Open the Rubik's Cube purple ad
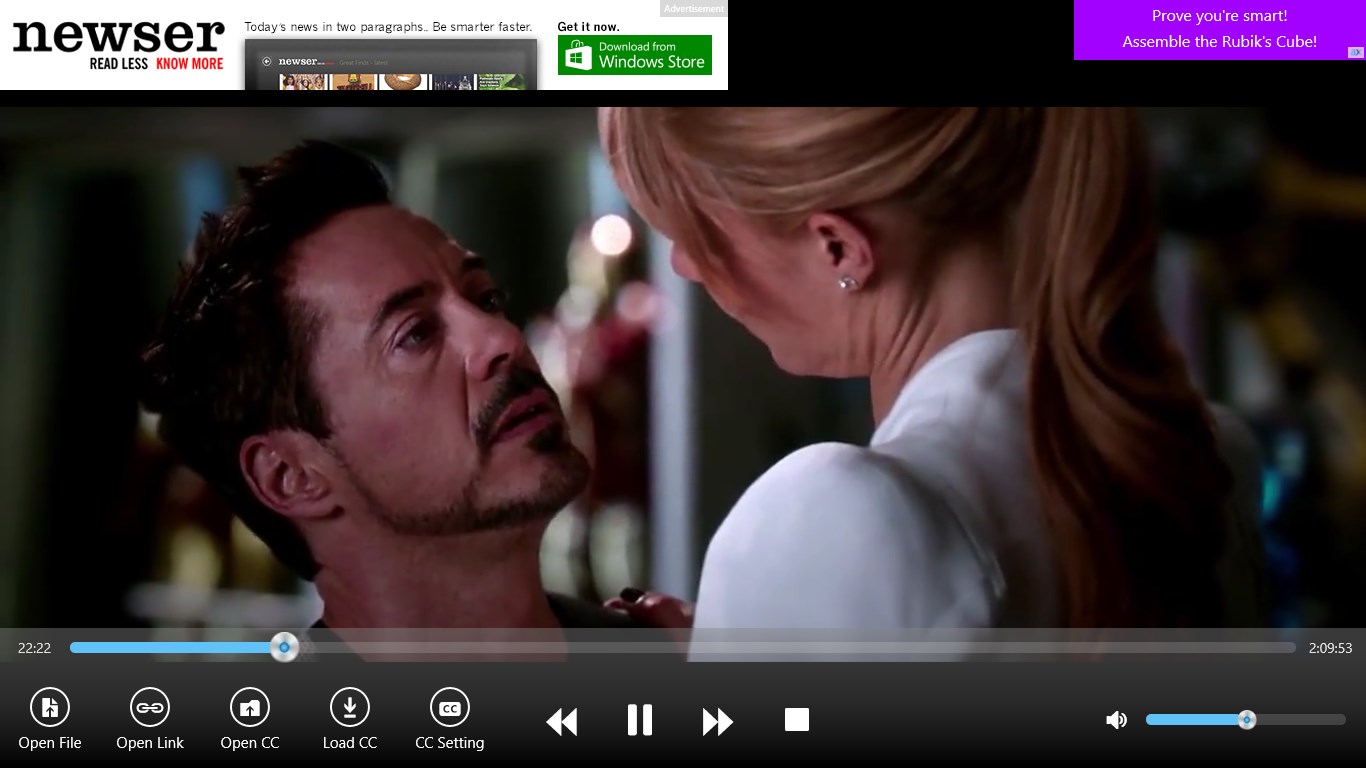 (x=1219, y=29)
